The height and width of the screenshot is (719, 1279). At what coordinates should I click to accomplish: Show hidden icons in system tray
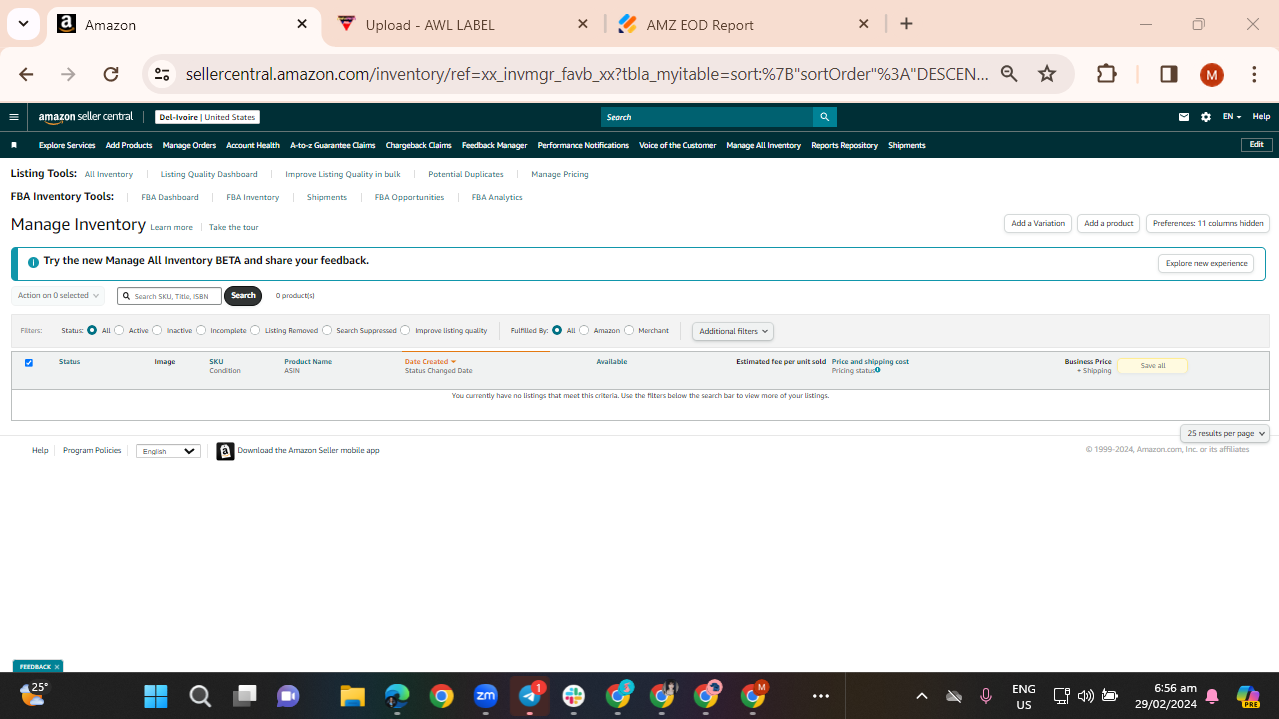pos(922,696)
